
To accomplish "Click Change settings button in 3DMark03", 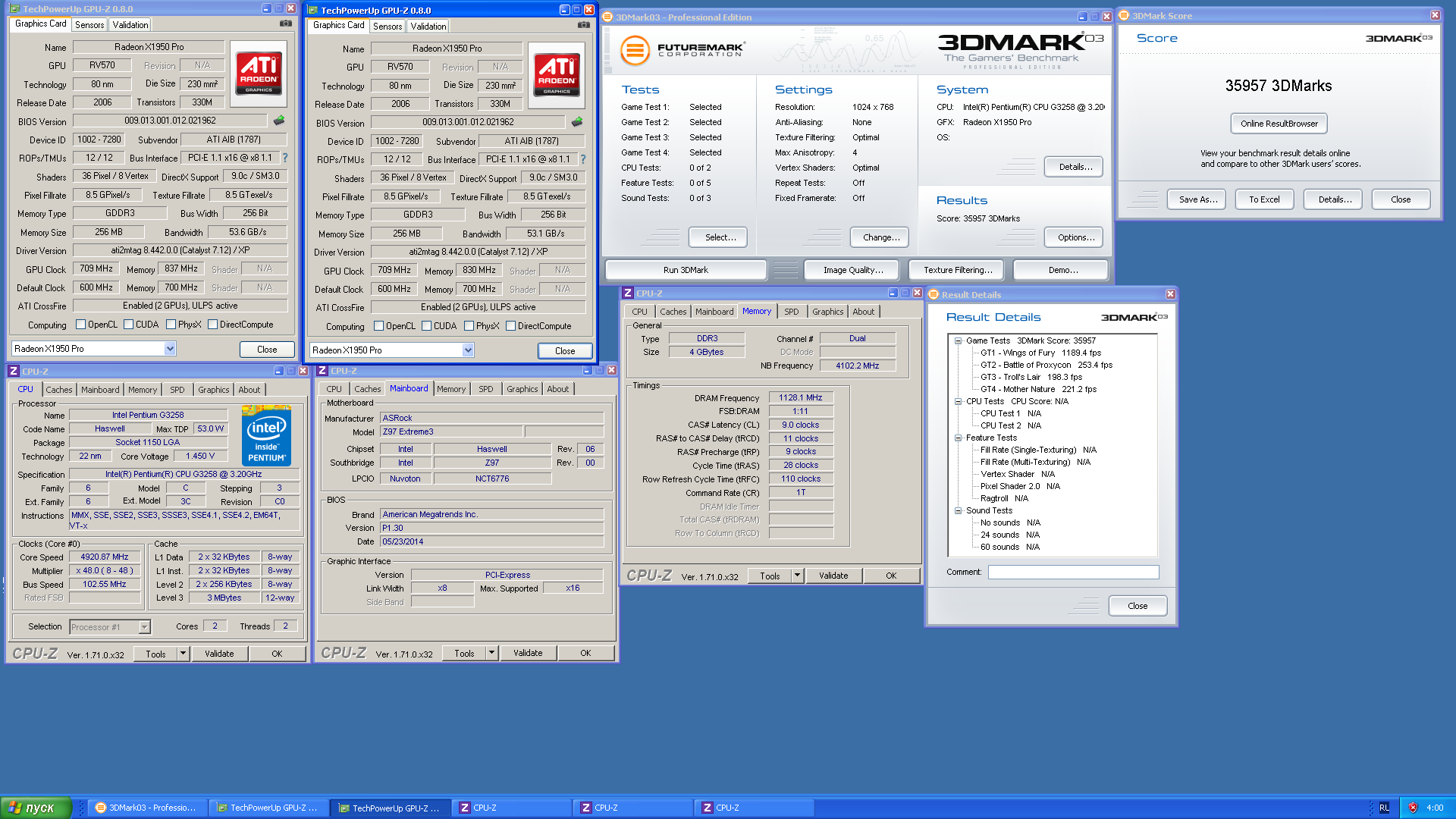I will point(881,237).
